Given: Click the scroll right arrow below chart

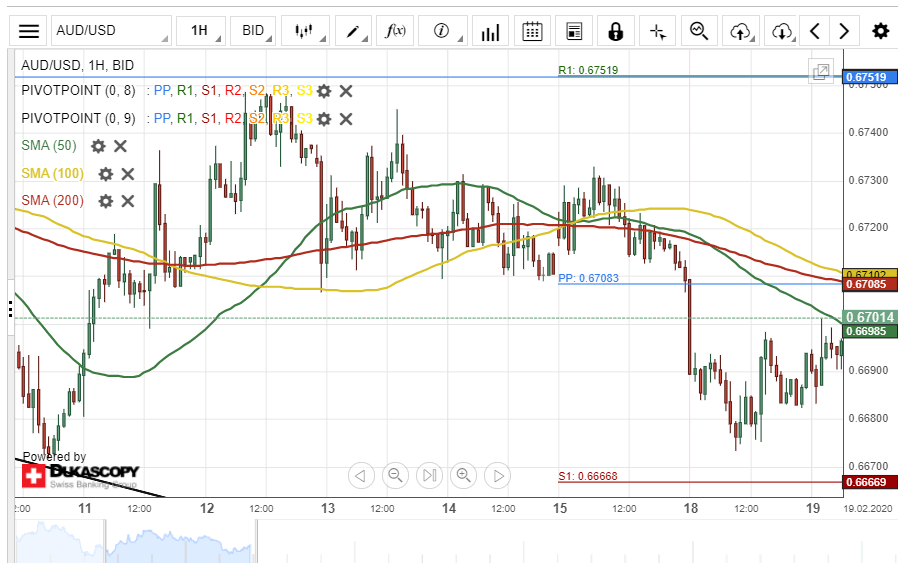Looking at the screenshot, I should (497, 476).
